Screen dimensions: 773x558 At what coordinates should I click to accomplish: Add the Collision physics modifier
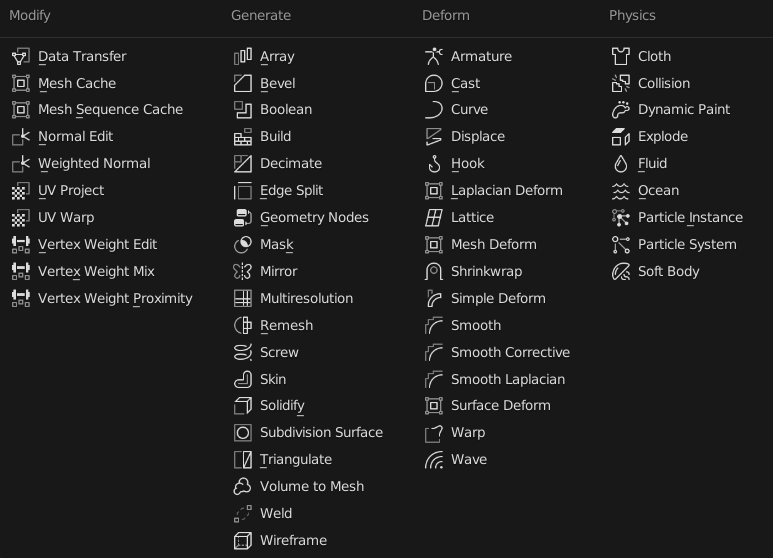pyautogui.click(x=651, y=83)
